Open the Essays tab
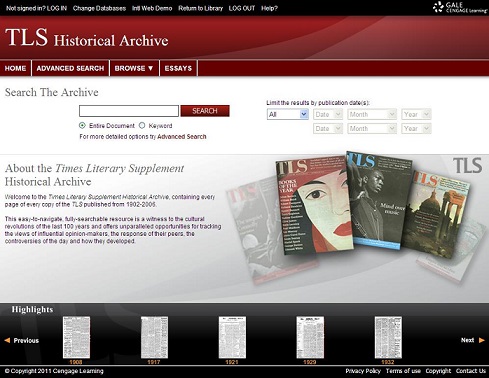Image resolution: width=489 pixels, height=378 pixels. [178, 68]
